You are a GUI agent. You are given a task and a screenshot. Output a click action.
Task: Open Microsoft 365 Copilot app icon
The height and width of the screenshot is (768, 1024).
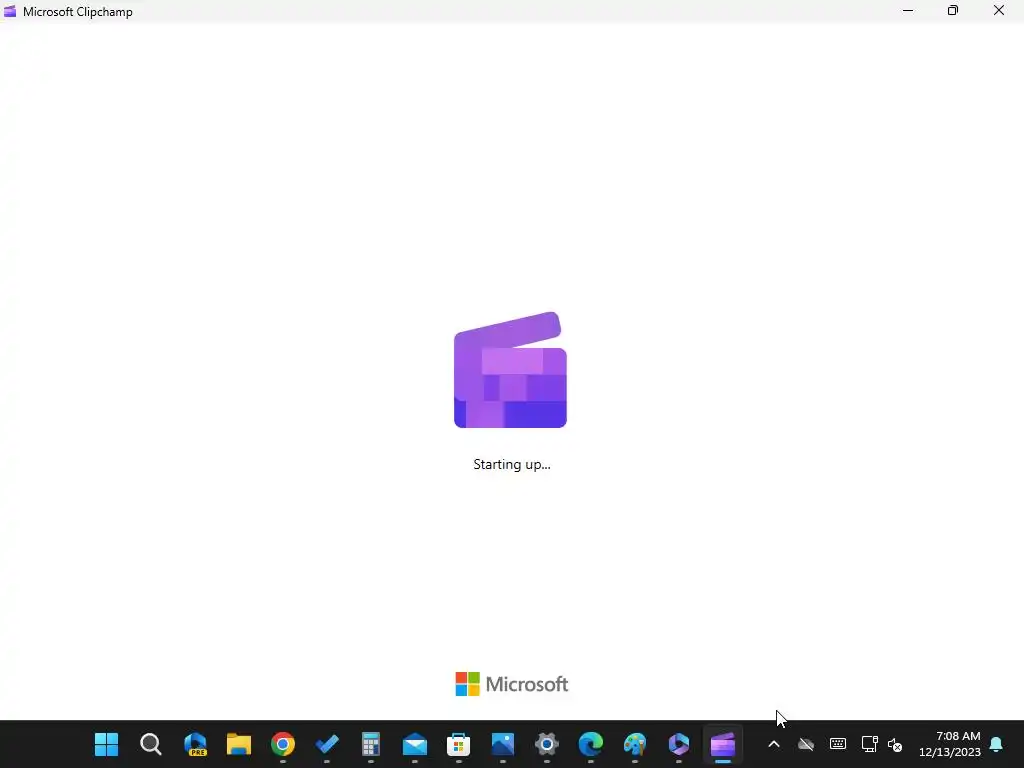(x=679, y=744)
